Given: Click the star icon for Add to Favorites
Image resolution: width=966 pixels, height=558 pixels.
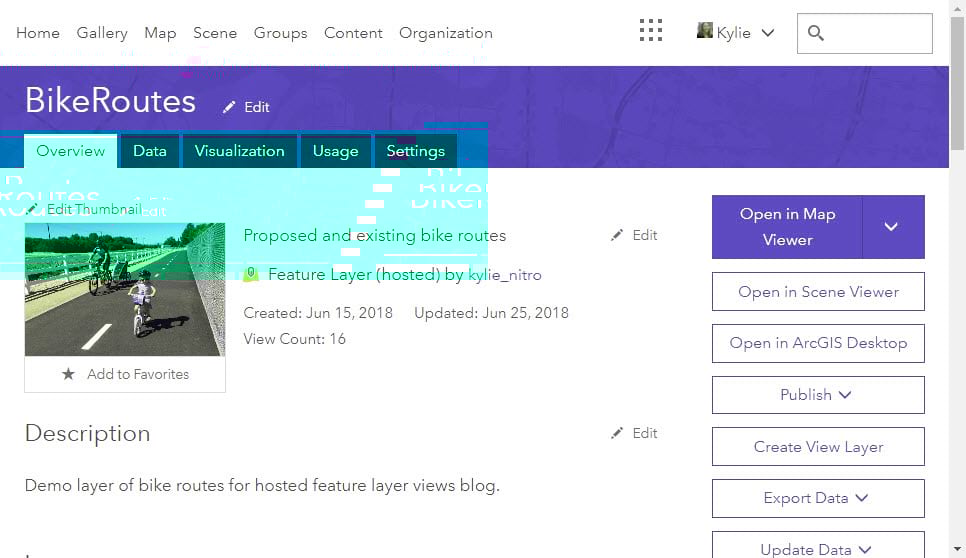Looking at the screenshot, I should pyautogui.click(x=68, y=374).
